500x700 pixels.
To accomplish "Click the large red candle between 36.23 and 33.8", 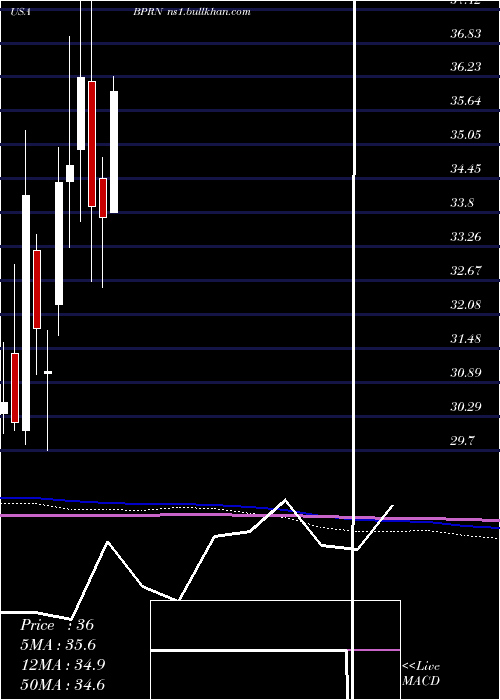I will click(92, 144).
